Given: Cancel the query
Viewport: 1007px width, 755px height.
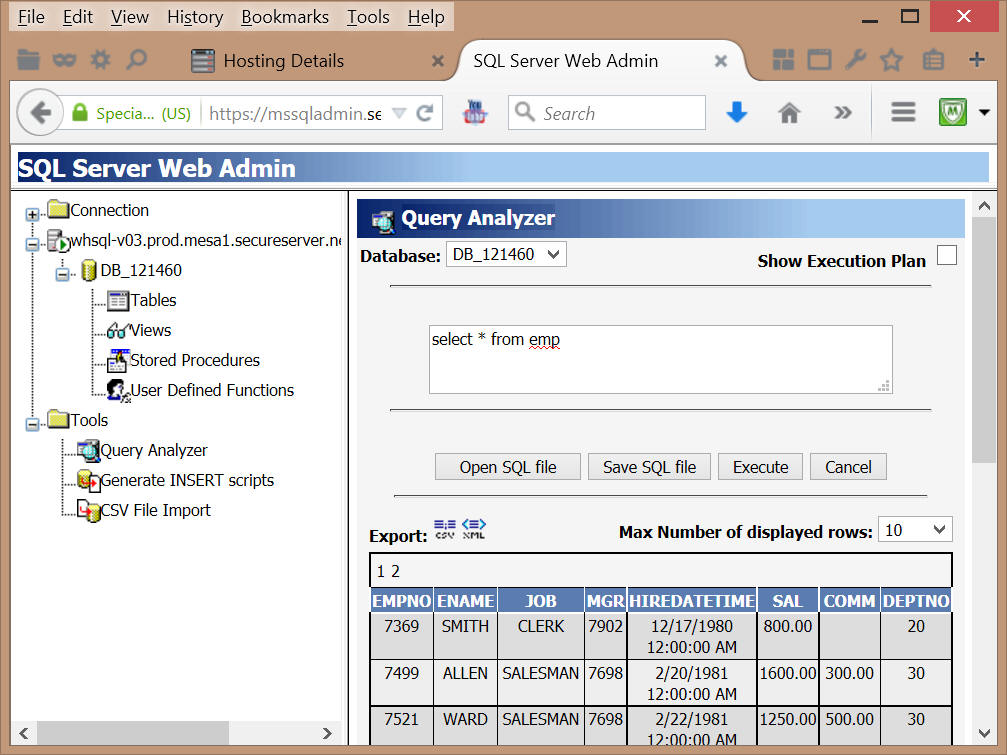Looking at the screenshot, I should (848, 467).
